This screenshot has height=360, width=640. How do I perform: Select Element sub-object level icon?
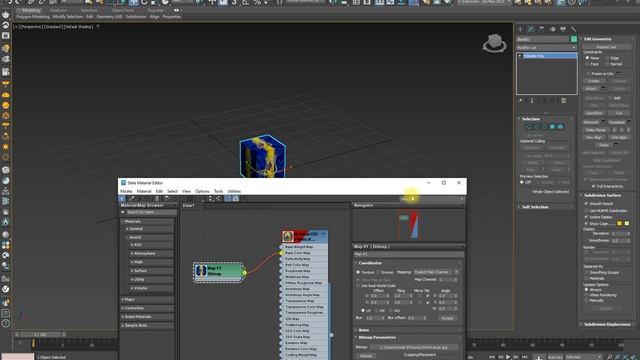(560, 127)
